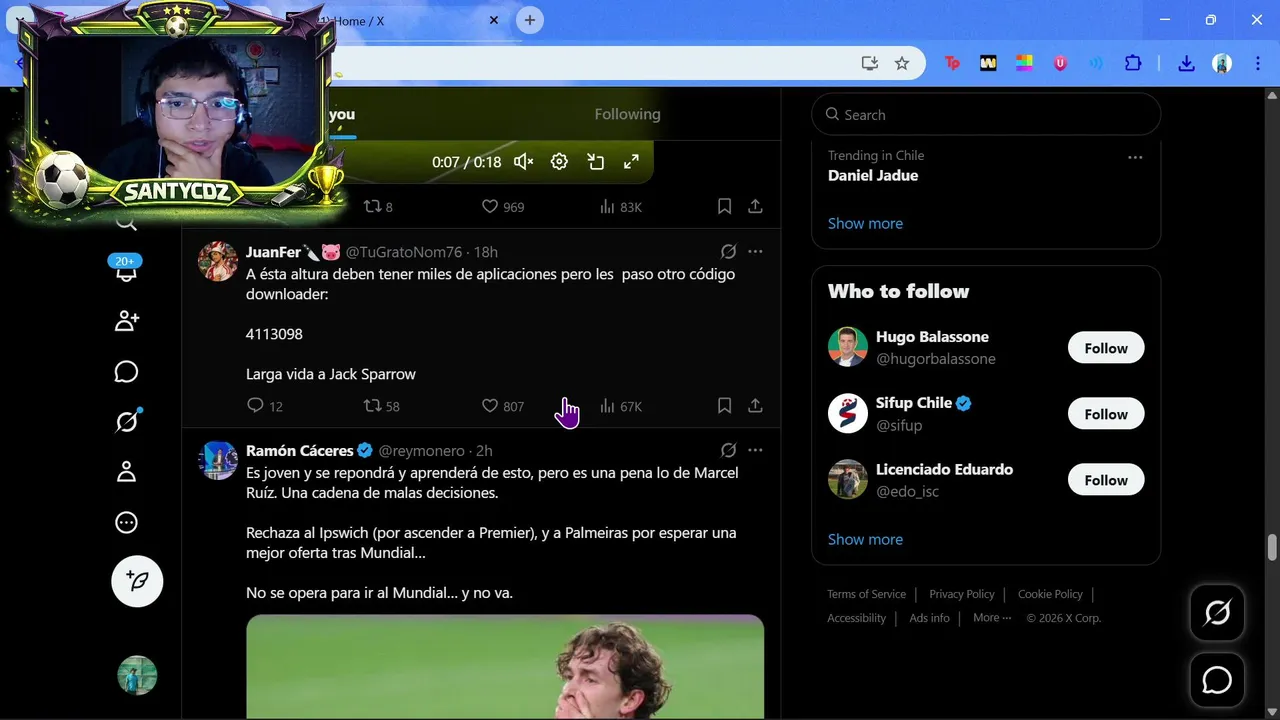Open Terms of Service link
The width and height of the screenshot is (1280, 720).
coord(866,594)
